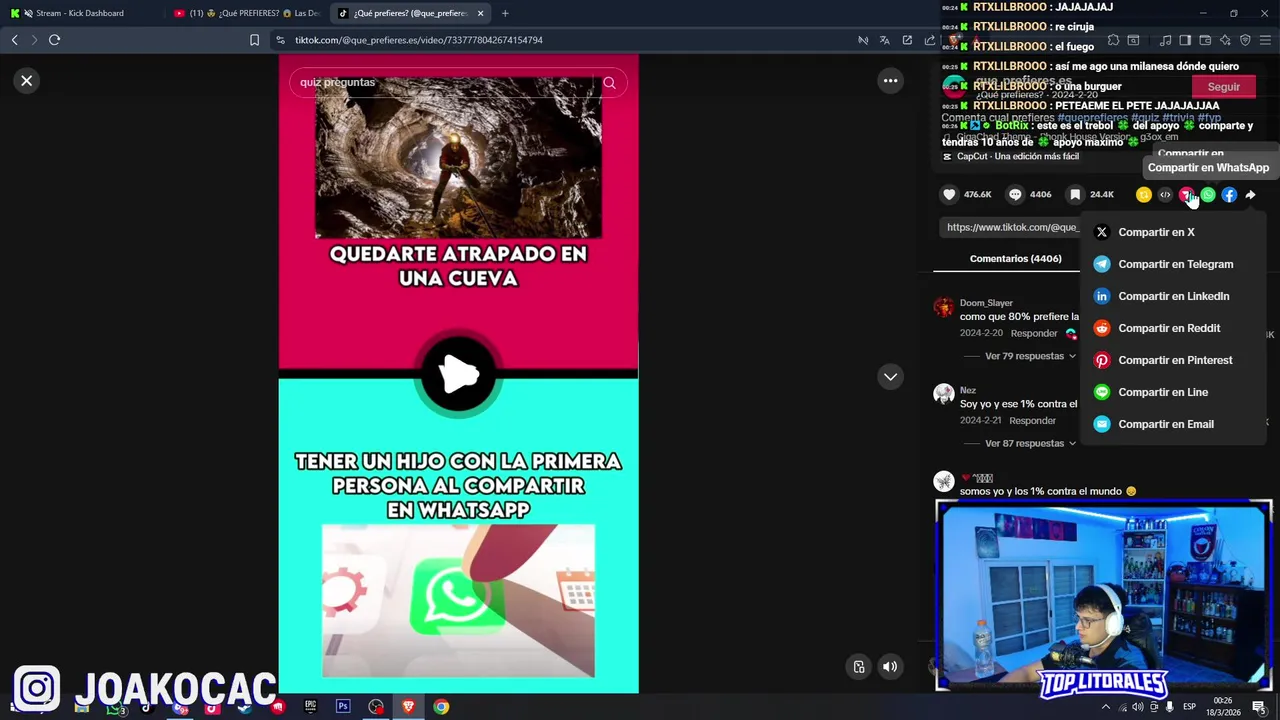Open the system tray volume icon

1137,707
